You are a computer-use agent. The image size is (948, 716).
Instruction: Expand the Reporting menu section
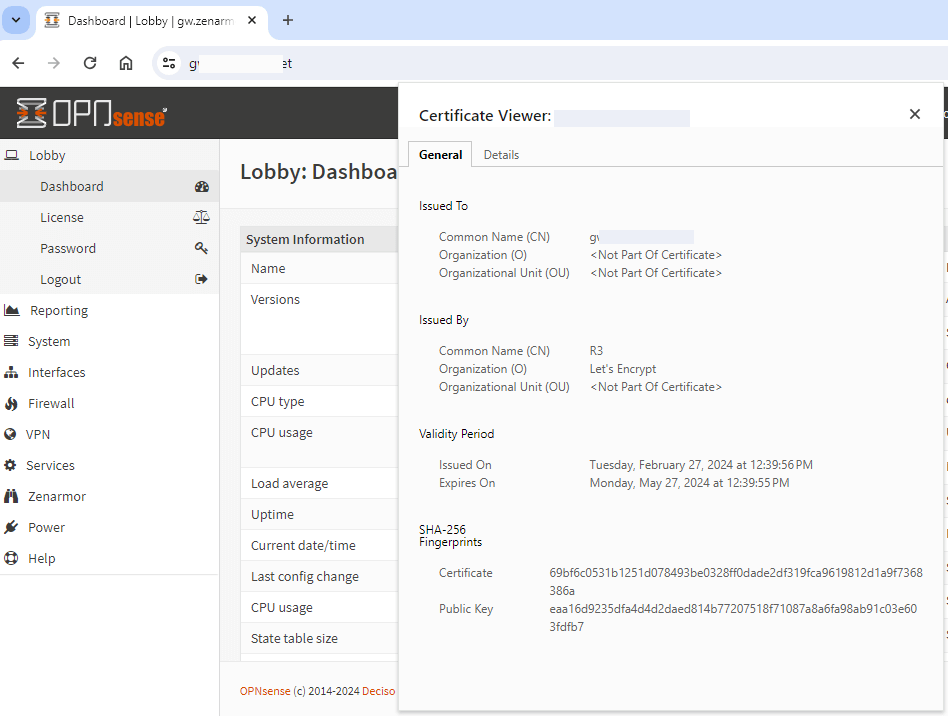pyautogui.click(x=58, y=310)
